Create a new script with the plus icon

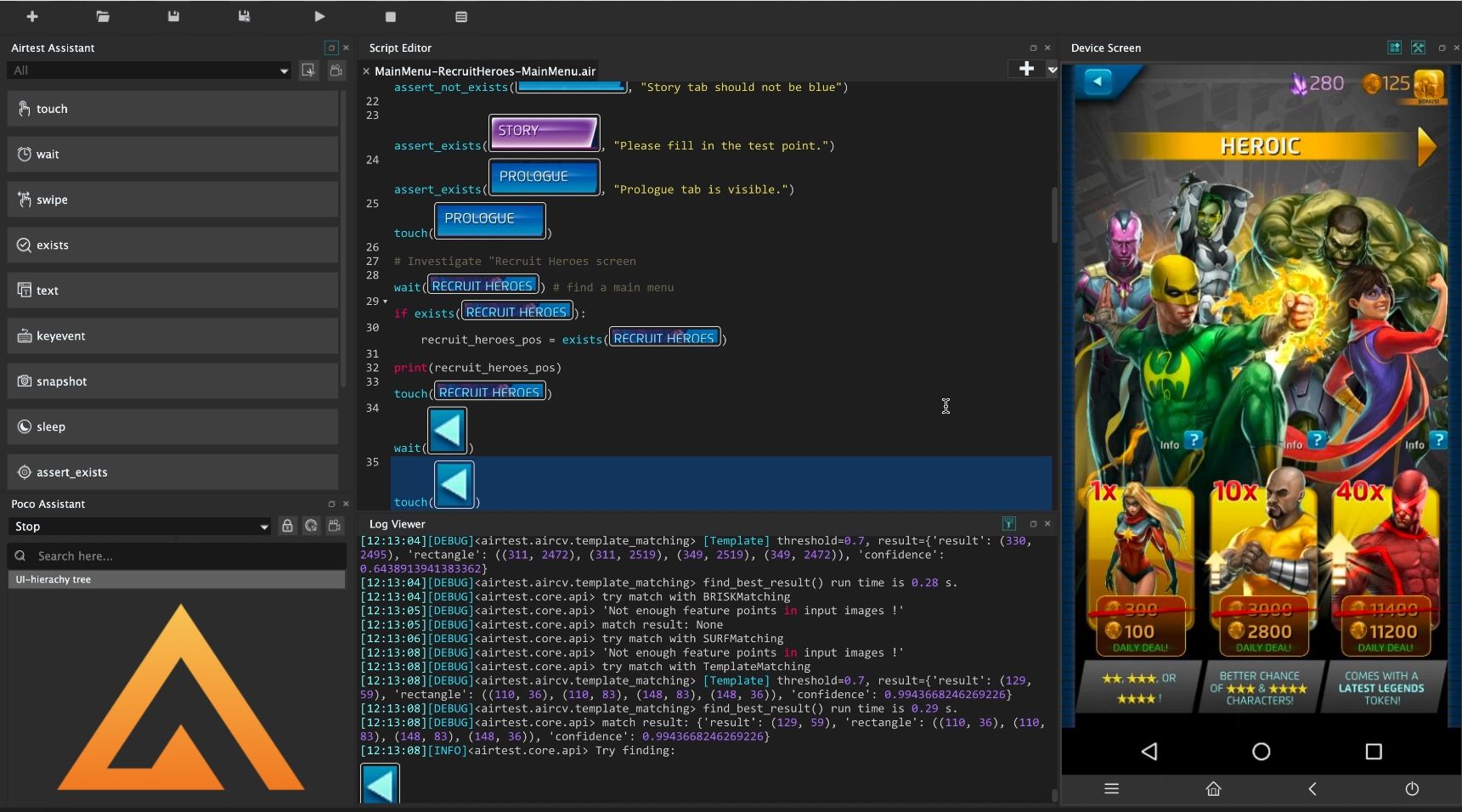(x=32, y=16)
